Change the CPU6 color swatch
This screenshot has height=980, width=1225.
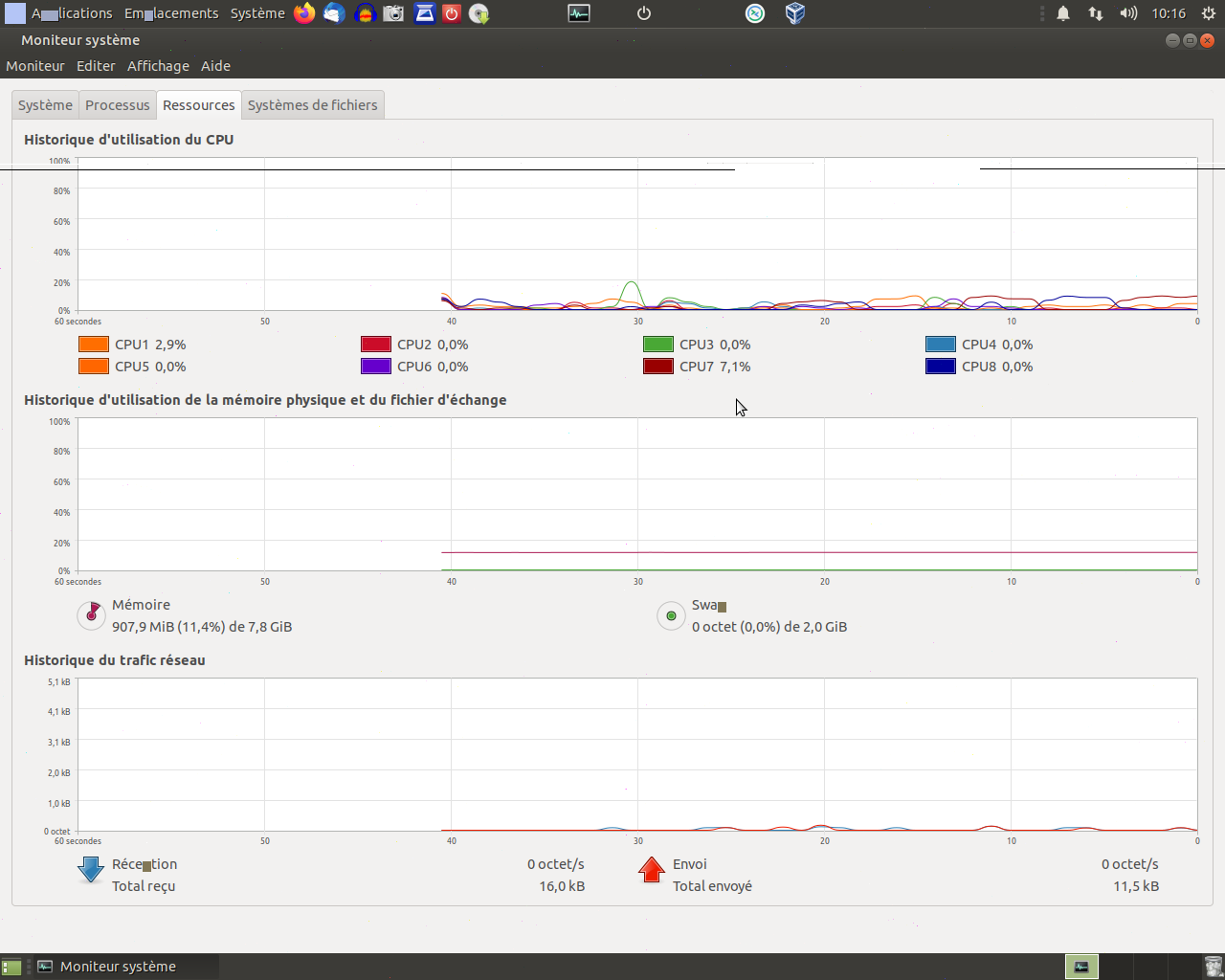click(x=376, y=367)
